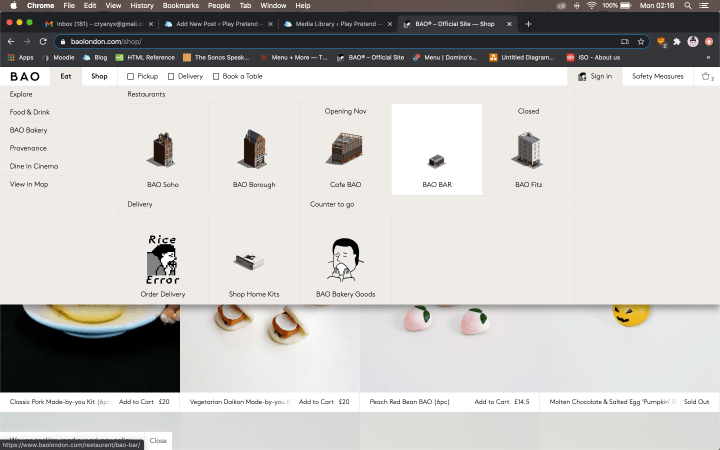Open the Rice Error Order Delivery icon
Screen dimensions: 720x450
(x=162, y=260)
